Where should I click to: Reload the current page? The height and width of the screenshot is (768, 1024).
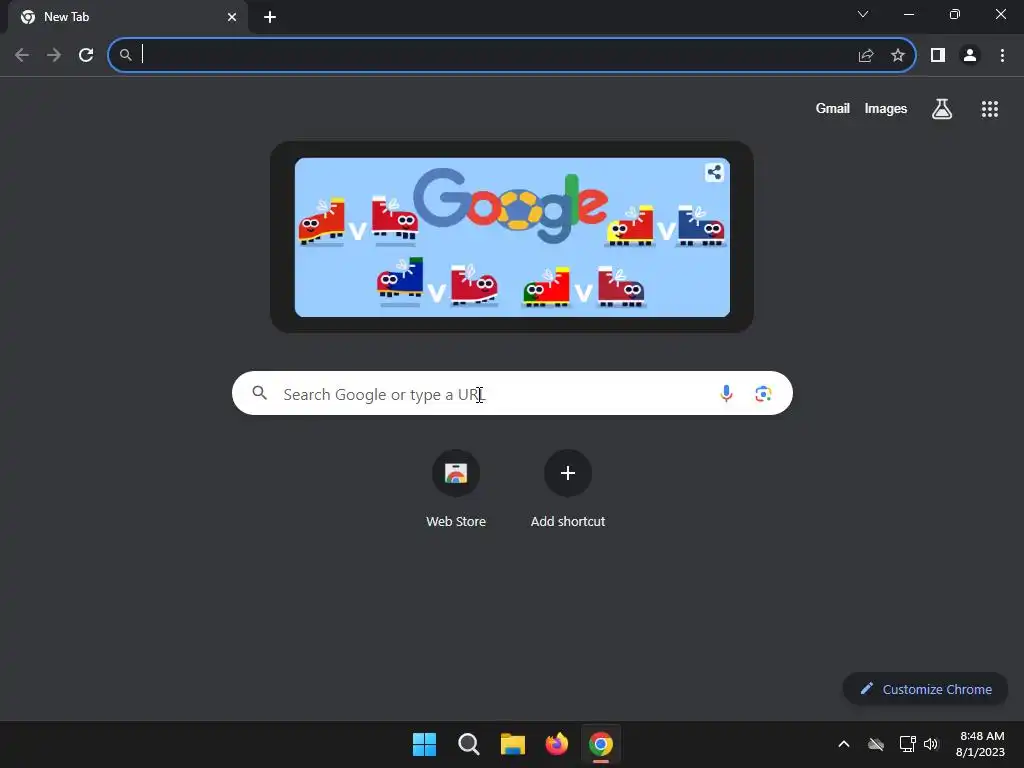(86, 55)
